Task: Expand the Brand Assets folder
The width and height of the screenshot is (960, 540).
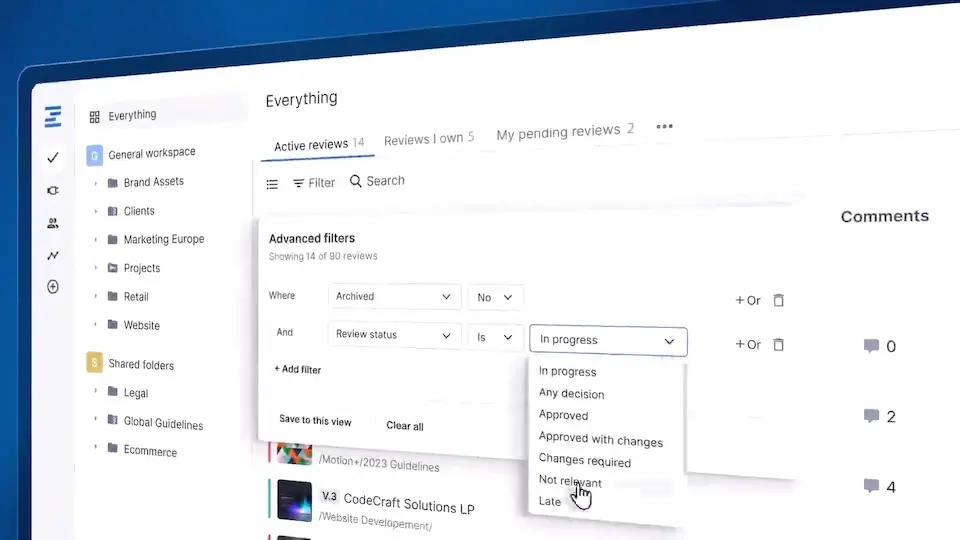Action: pyautogui.click(x=96, y=183)
